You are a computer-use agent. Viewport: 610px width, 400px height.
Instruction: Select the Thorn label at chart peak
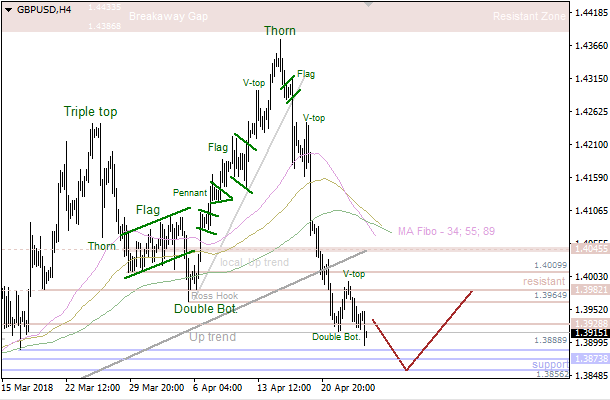point(279,31)
